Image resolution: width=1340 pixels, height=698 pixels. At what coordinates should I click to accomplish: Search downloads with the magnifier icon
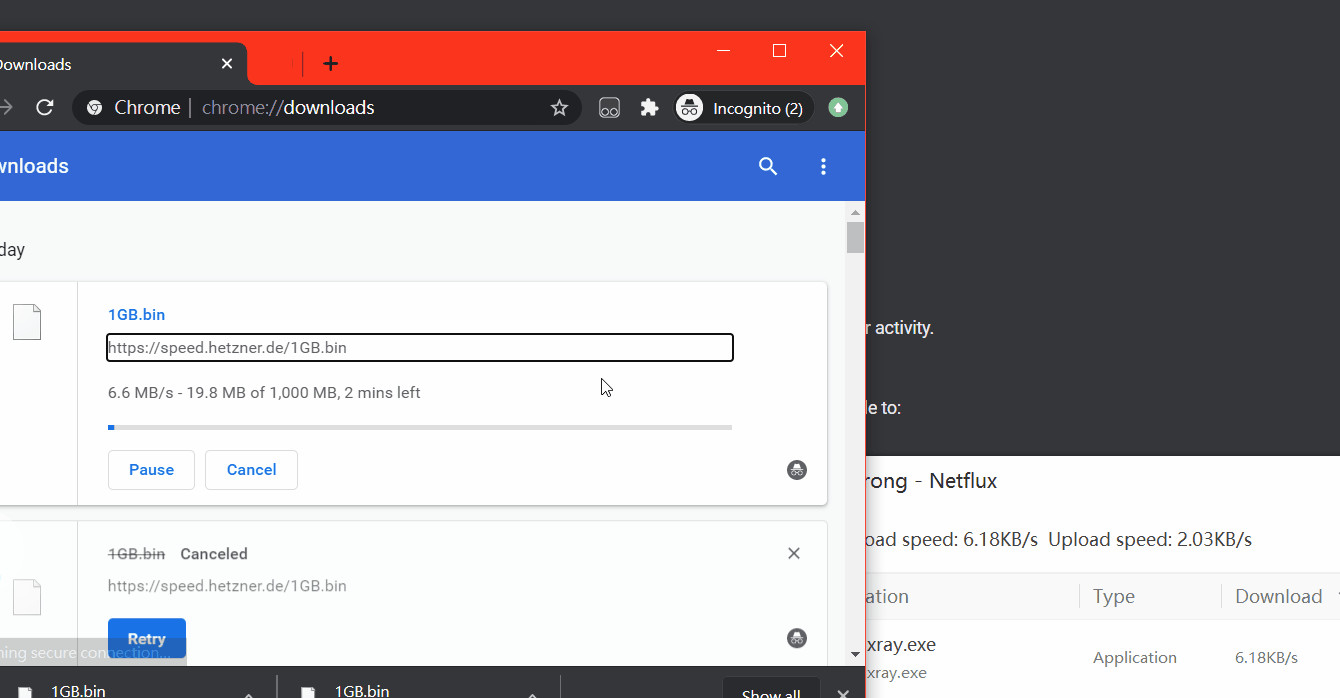click(x=768, y=166)
